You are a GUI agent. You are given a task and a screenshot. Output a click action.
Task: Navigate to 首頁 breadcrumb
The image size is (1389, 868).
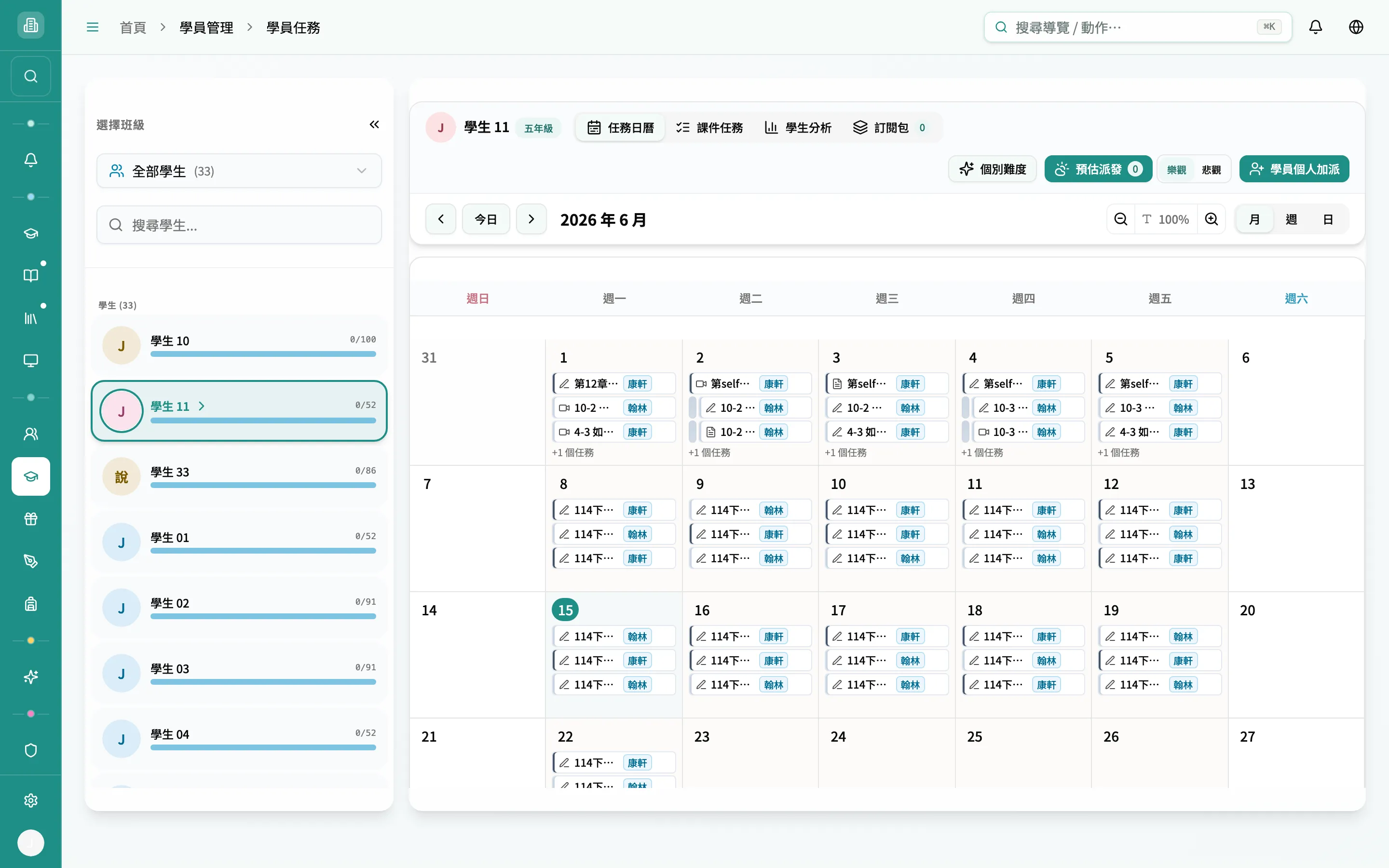pos(133,27)
